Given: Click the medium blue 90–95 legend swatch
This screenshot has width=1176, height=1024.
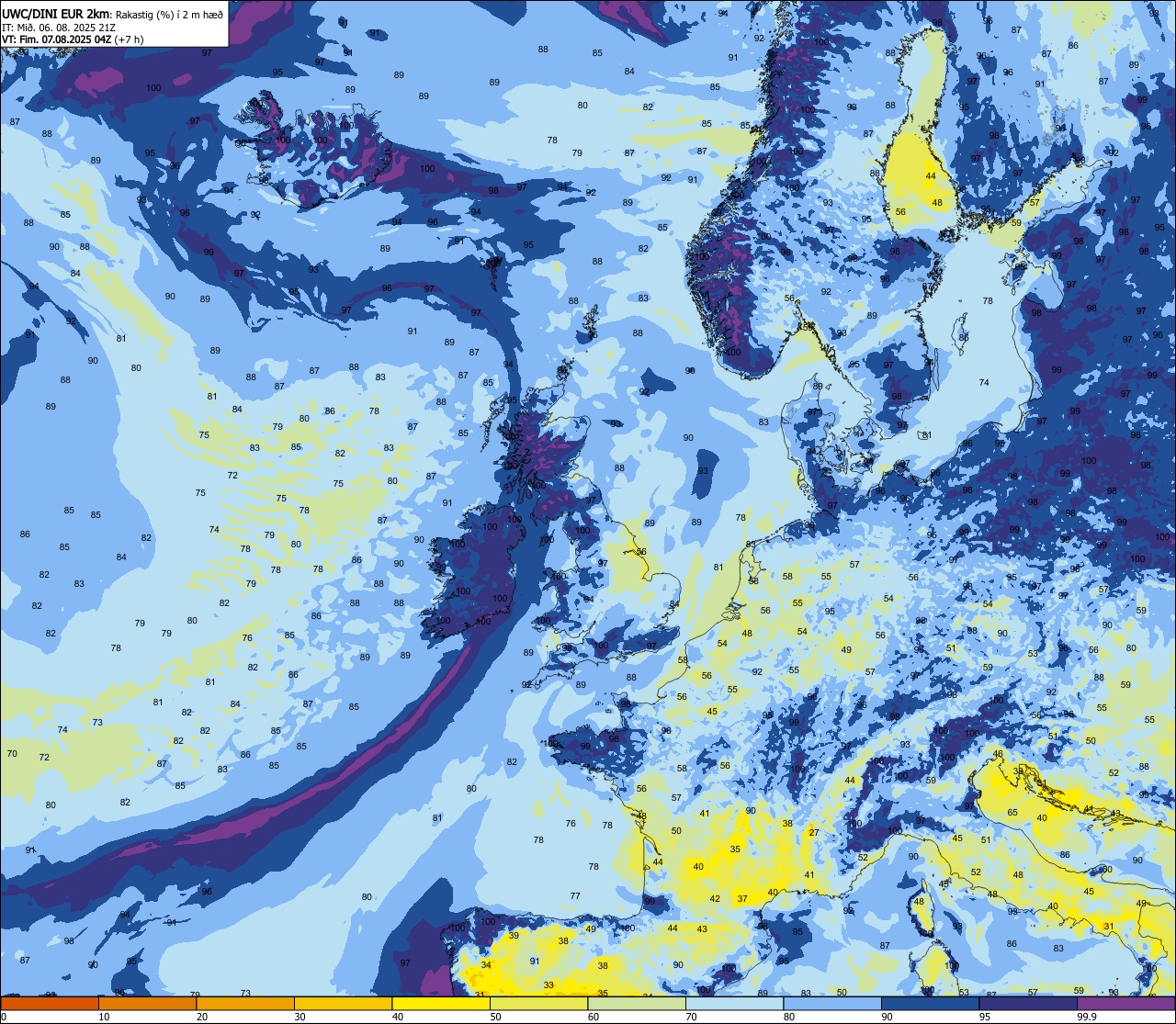Looking at the screenshot, I should pos(930,1003).
